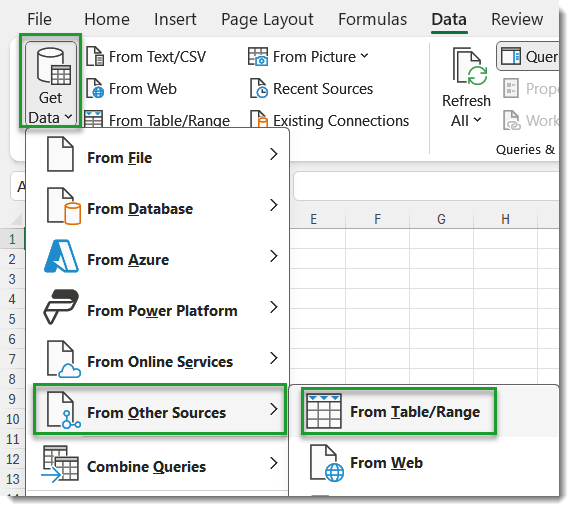Click the submenu From Table/Range table icon
The image size is (574, 511).
pyautogui.click(x=324, y=411)
